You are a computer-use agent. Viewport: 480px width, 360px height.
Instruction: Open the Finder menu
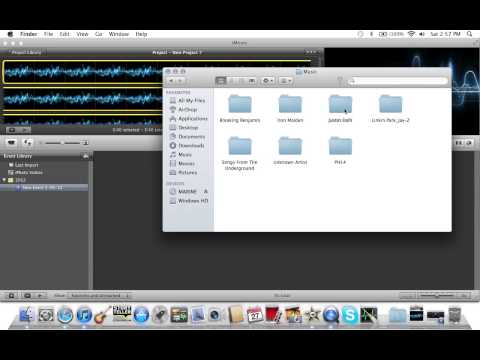29,34
